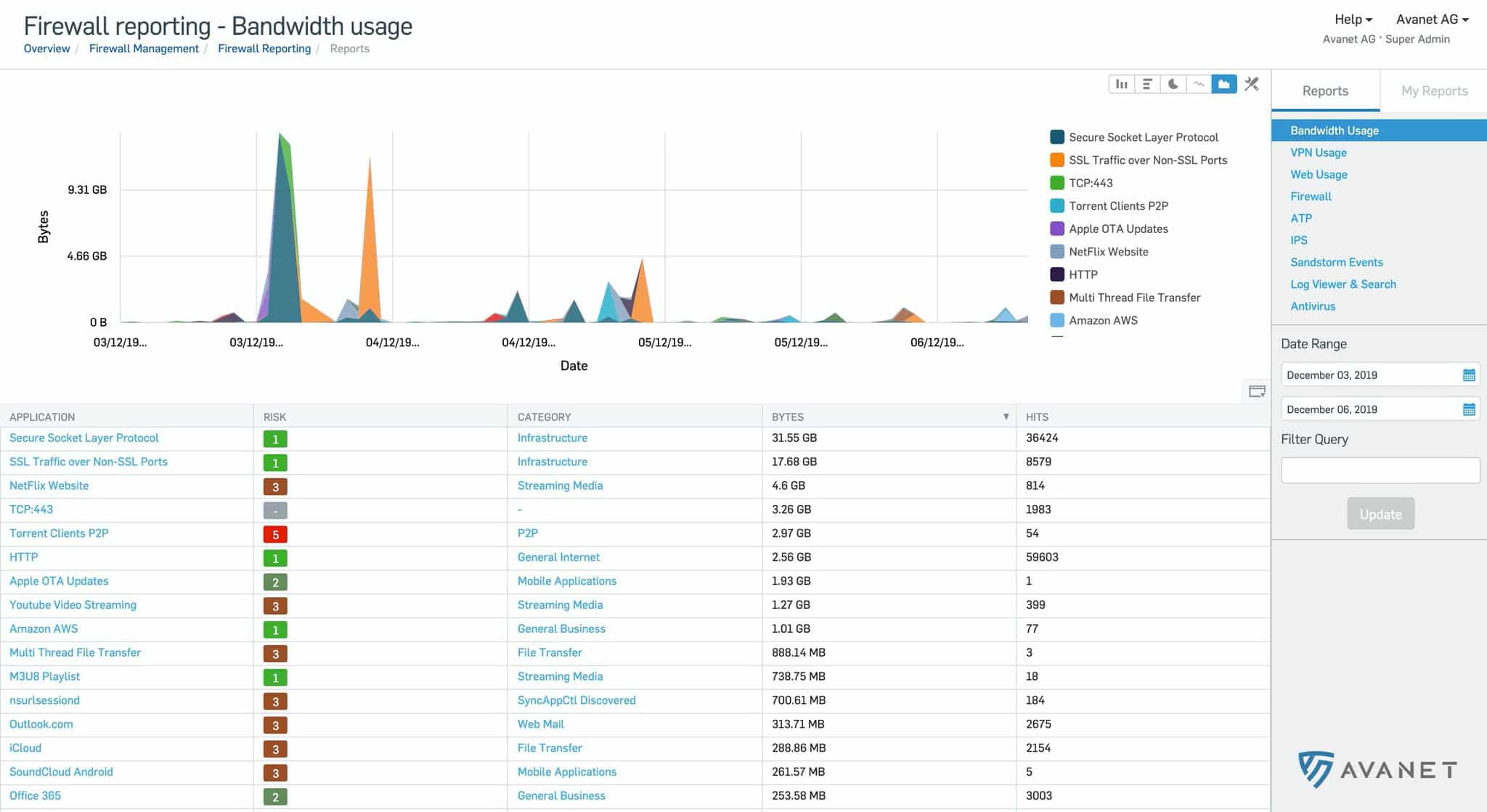Click the table column options icon
Image resolution: width=1487 pixels, height=812 pixels.
point(1257,392)
